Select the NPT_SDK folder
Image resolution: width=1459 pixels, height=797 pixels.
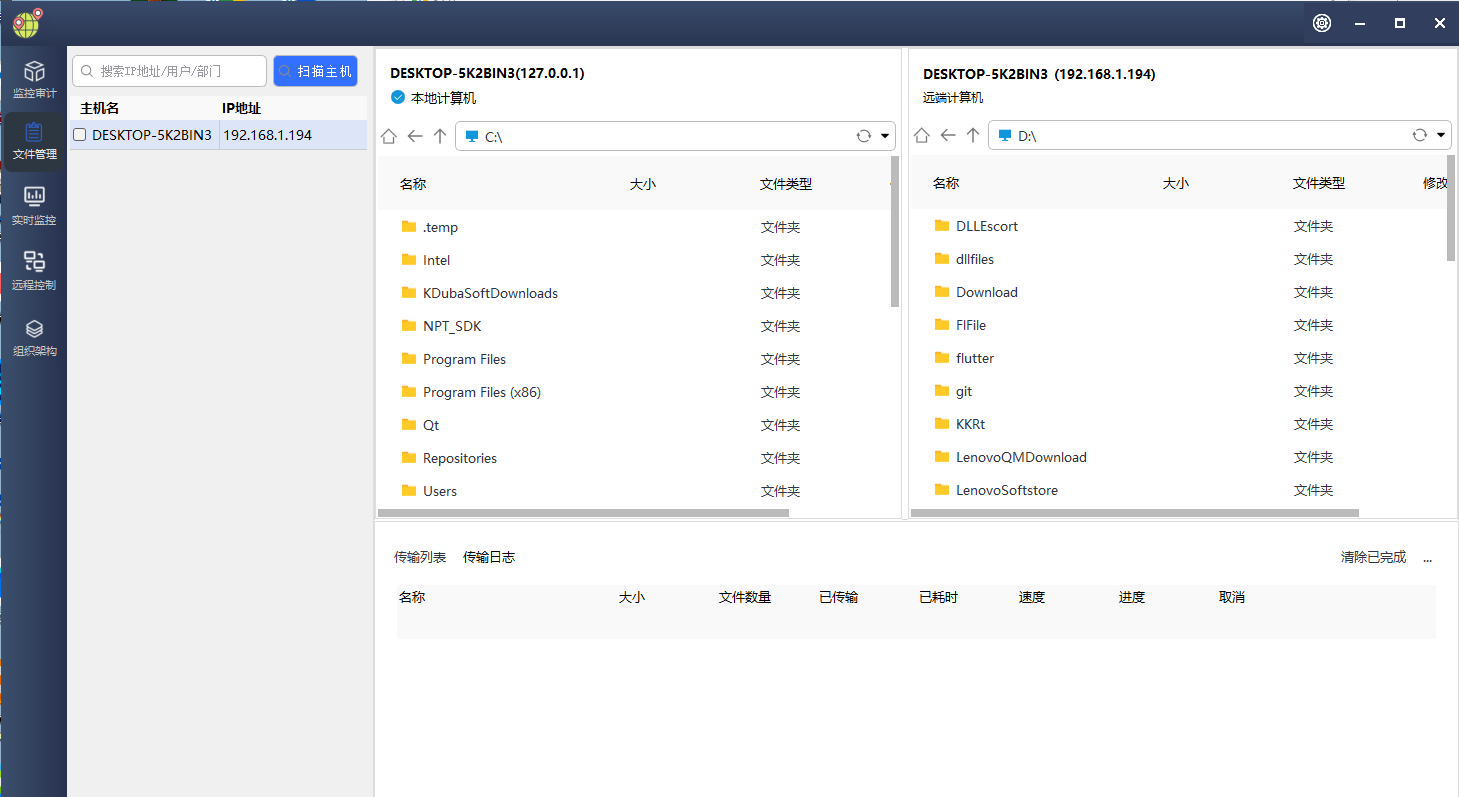pyautogui.click(x=452, y=326)
